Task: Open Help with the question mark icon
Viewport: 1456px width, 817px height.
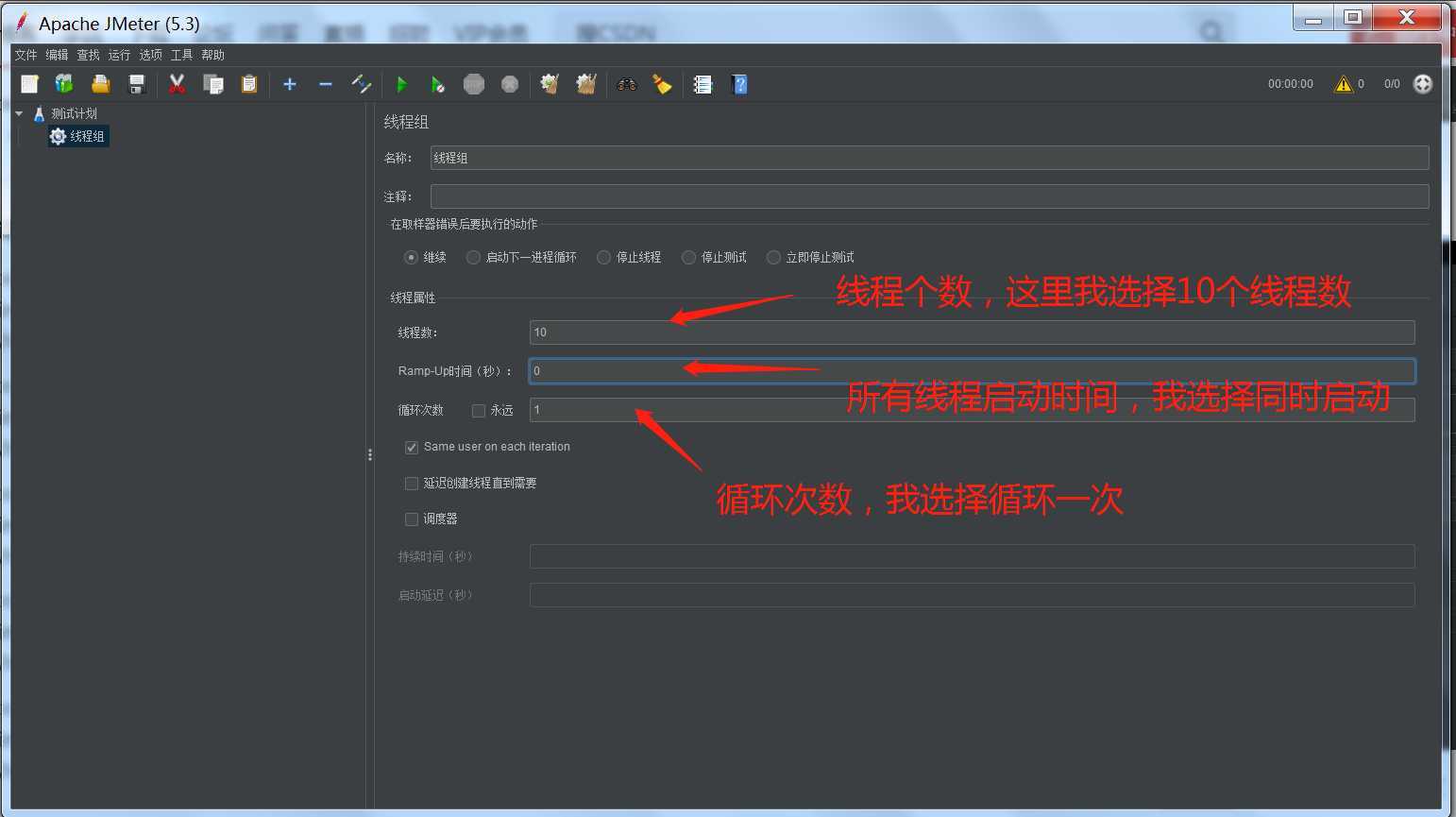Action: 739,84
